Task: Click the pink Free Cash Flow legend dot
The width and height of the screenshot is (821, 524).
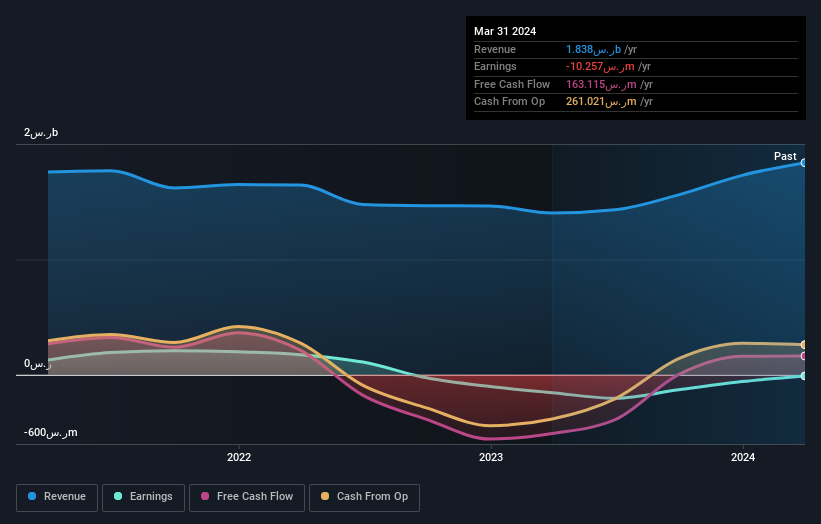Action: coord(205,496)
